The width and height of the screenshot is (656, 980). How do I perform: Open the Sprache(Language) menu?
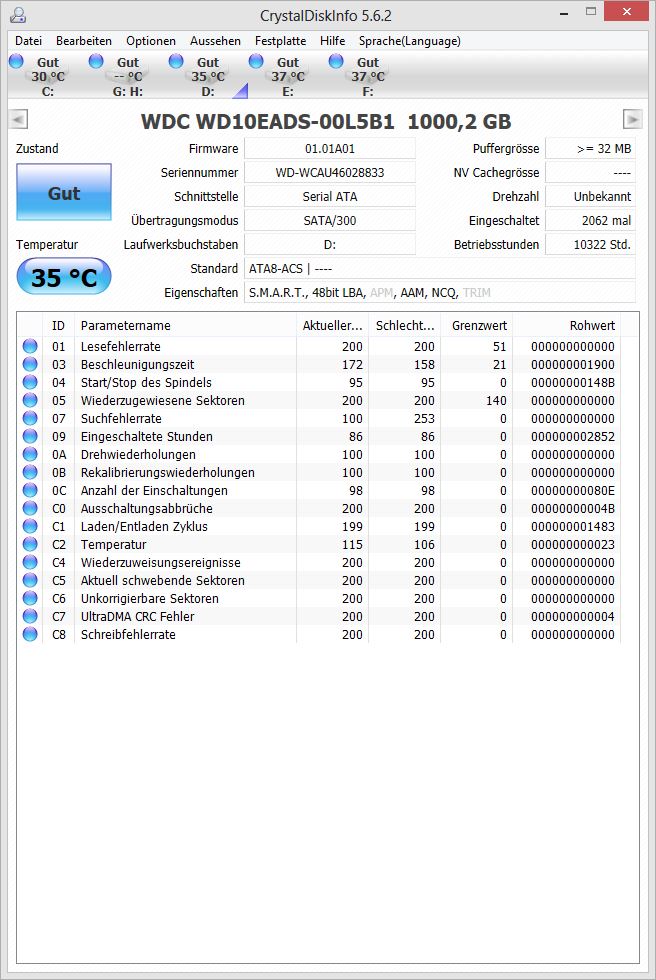pyautogui.click(x=410, y=41)
